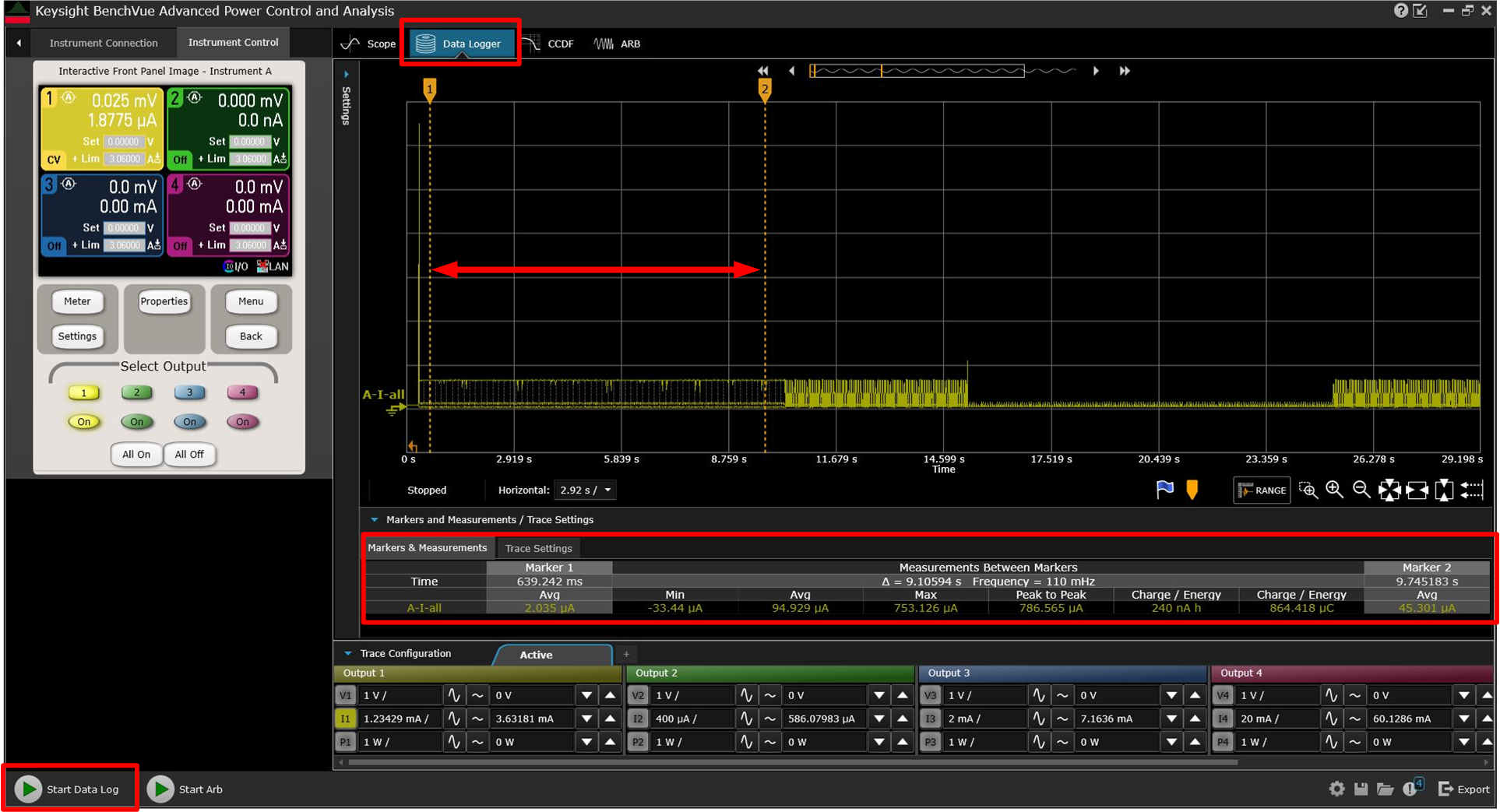Viewport: 1500px width, 812px height.
Task: Toggle the I3 current trace
Action: (x=930, y=719)
